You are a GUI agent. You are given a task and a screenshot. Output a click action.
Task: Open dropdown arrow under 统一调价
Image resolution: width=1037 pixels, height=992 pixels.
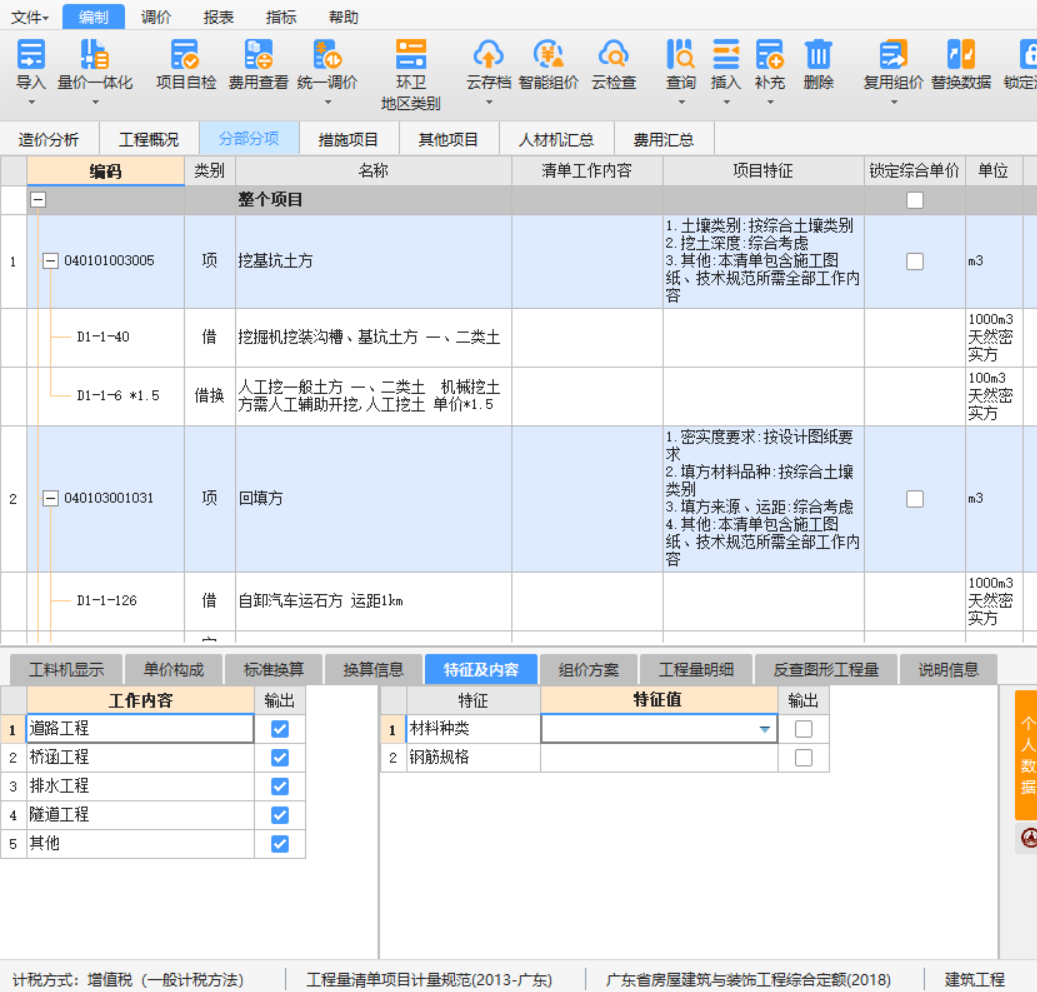(x=327, y=103)
